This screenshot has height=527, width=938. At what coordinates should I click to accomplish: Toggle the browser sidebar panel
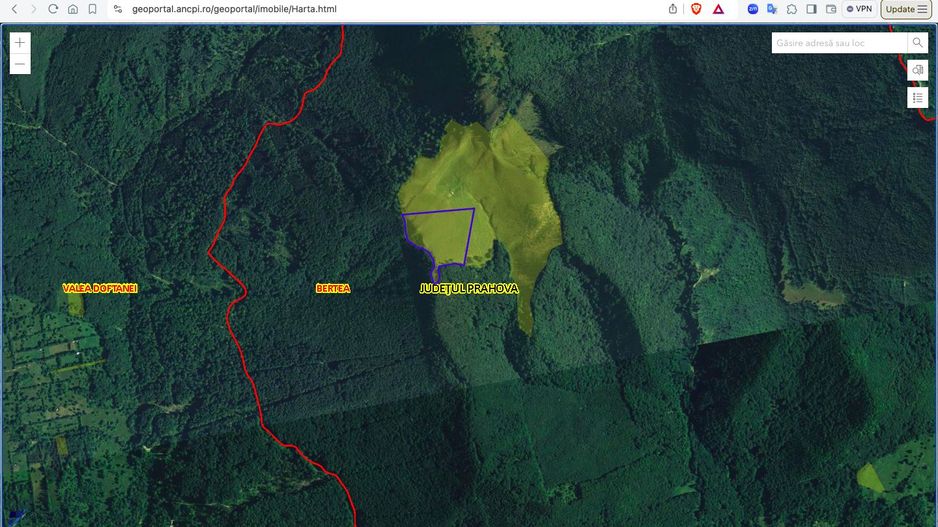click(811, 9)
